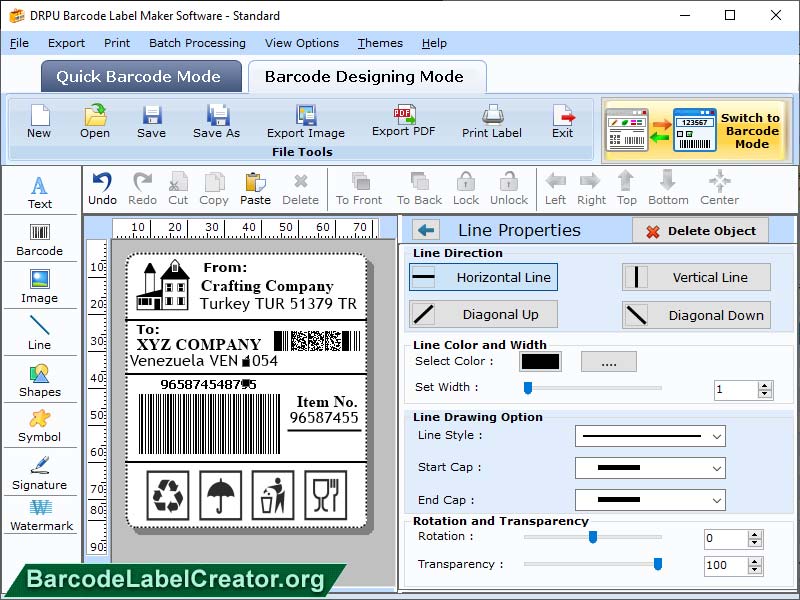Select the Barcode tool
Image resolution: width=800 pixels, height=600 pixels.
point(40,240)
